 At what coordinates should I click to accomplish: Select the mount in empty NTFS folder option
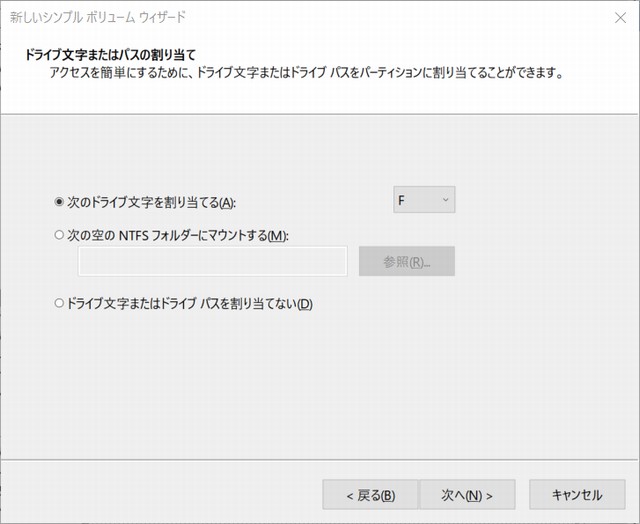59,235
